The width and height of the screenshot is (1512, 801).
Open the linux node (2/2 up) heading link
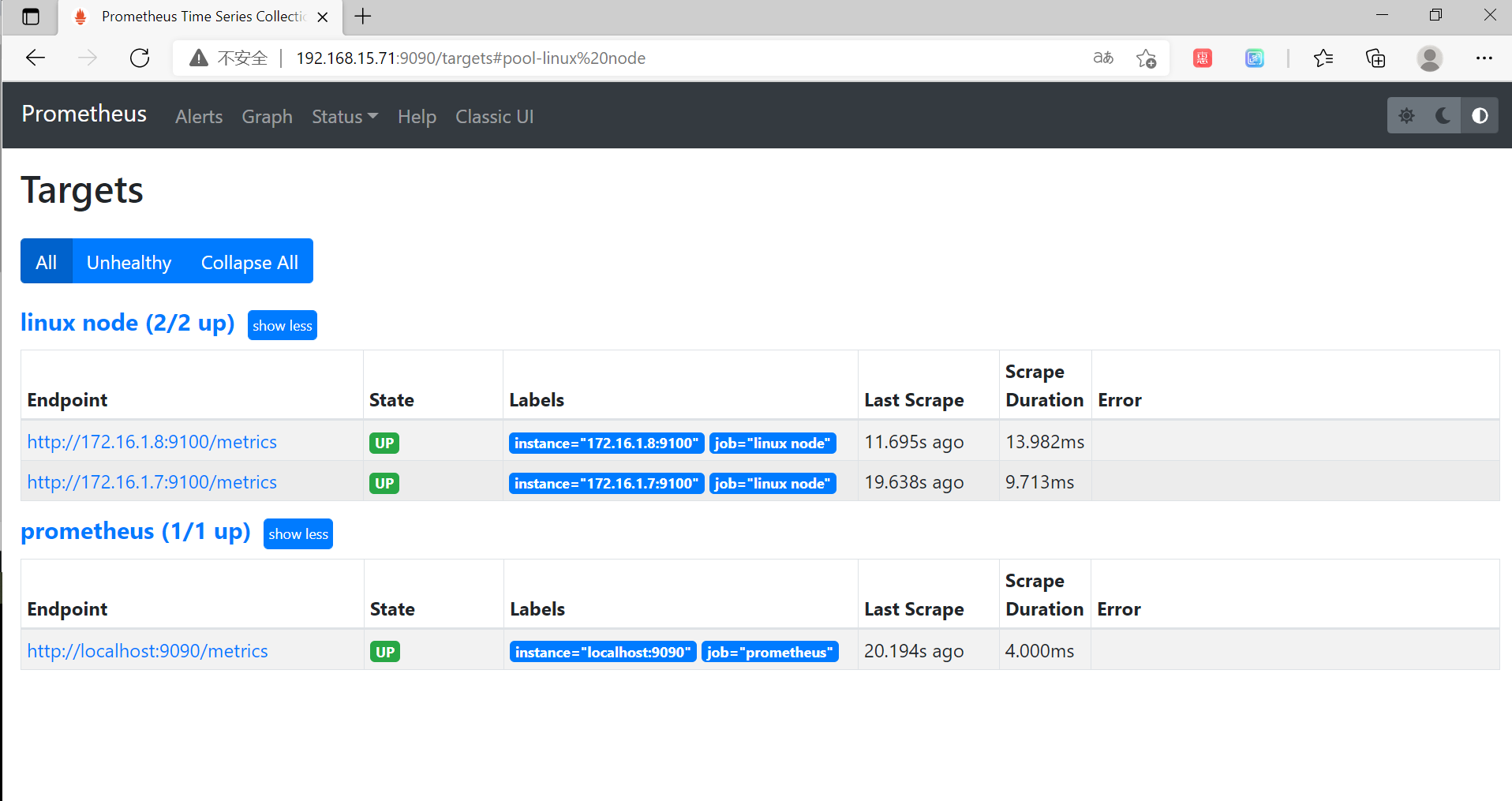coord(128,323)
